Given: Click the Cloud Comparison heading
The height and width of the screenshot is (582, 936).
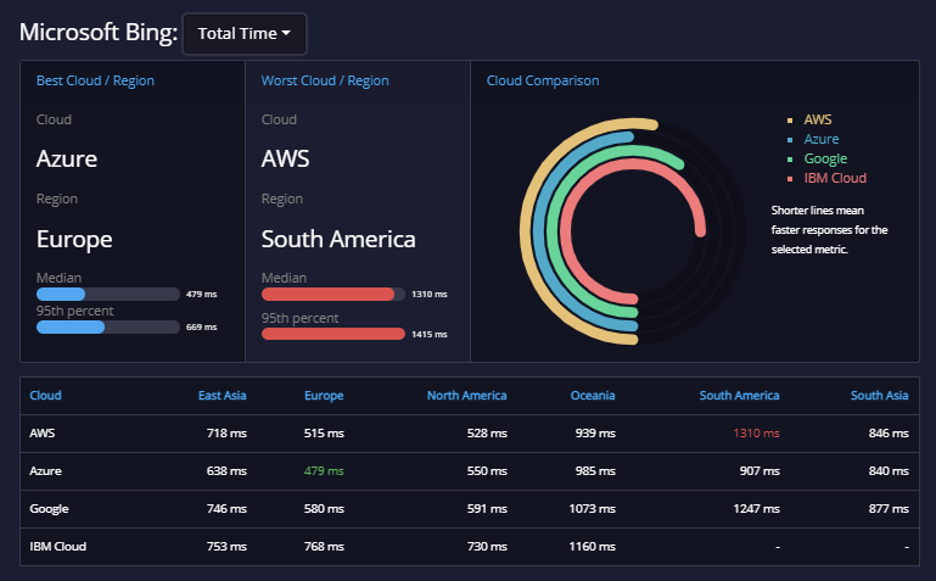Looking at the screenshot, I should [x=543, y=81].
